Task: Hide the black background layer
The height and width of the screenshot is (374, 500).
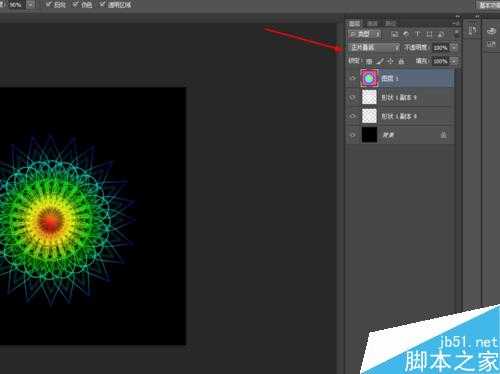Action: pos(353,135)
